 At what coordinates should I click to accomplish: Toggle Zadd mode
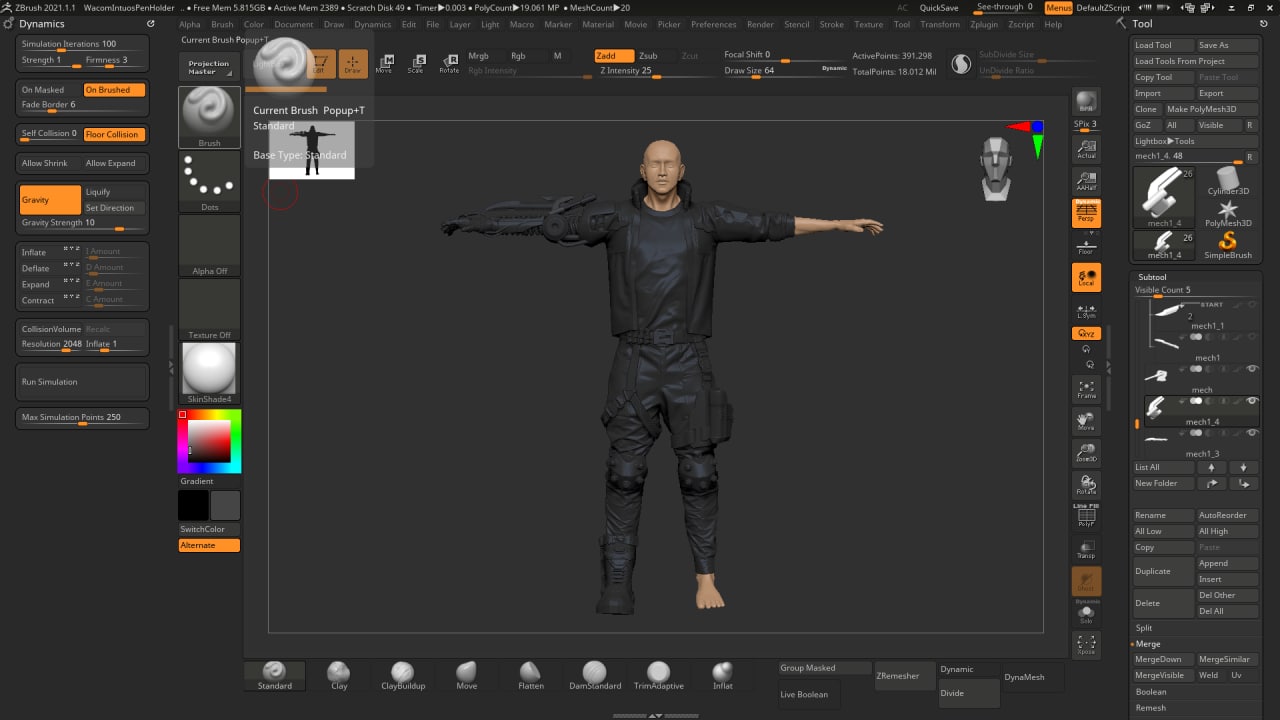pyautogui.click(x=613, y=56)
